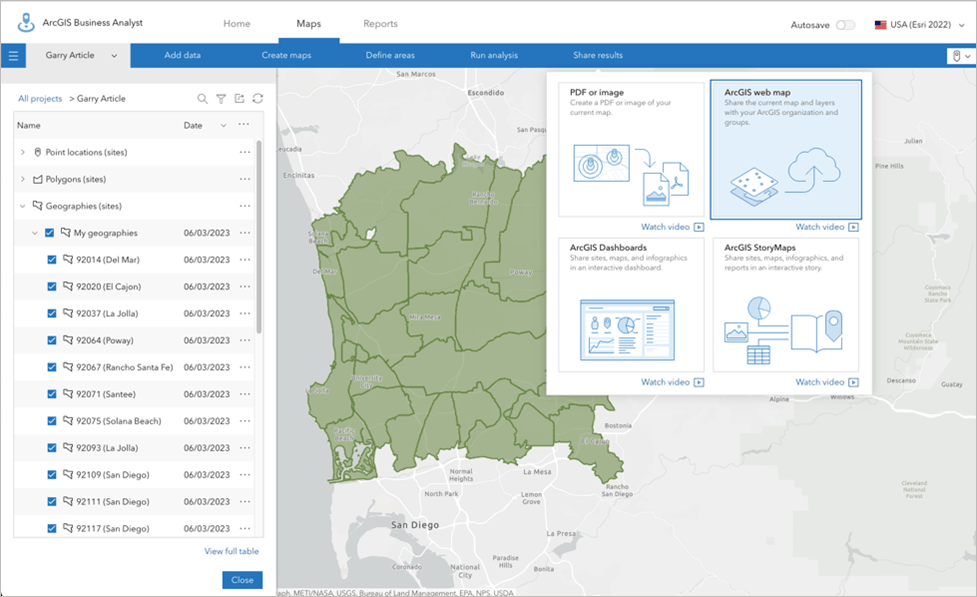The height and width of the screenshot is (597, 977).
Task: Select the ArcGIS web map sharing card
Action: 786,149
